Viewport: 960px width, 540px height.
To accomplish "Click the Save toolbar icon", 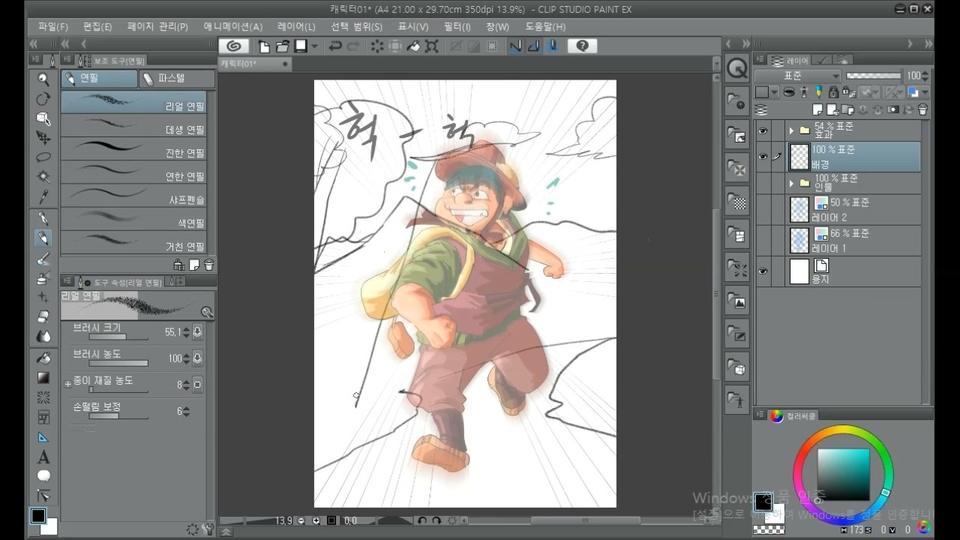I will [301, 47].
